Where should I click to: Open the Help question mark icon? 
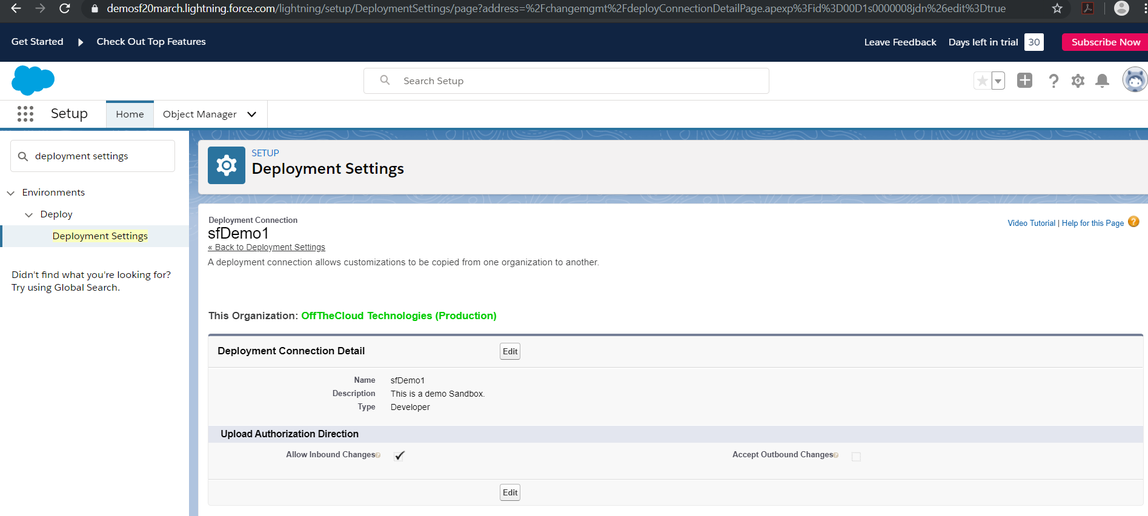(x=1053, y=81)
